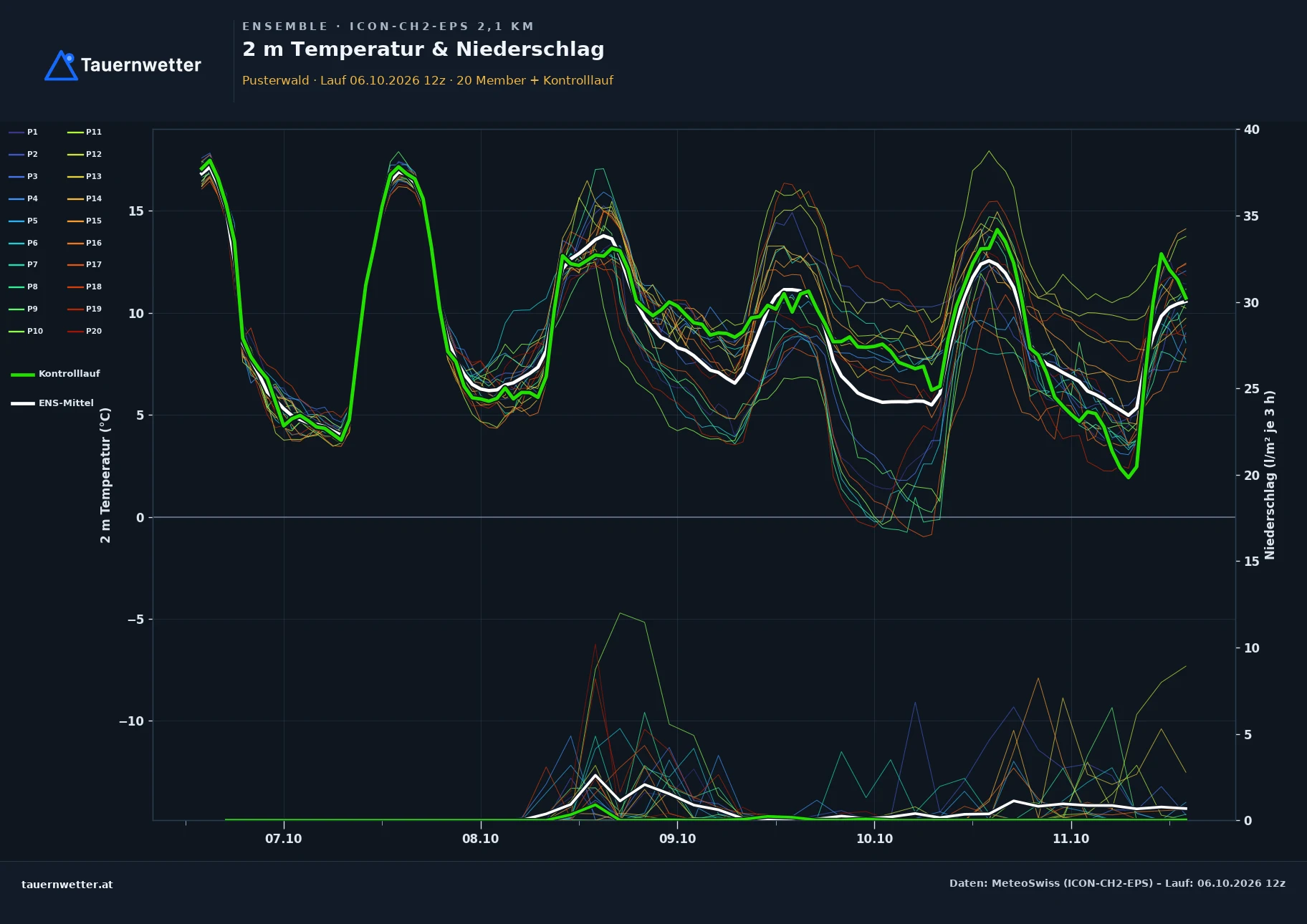Select the P14 legend entry

coord(85,198)
